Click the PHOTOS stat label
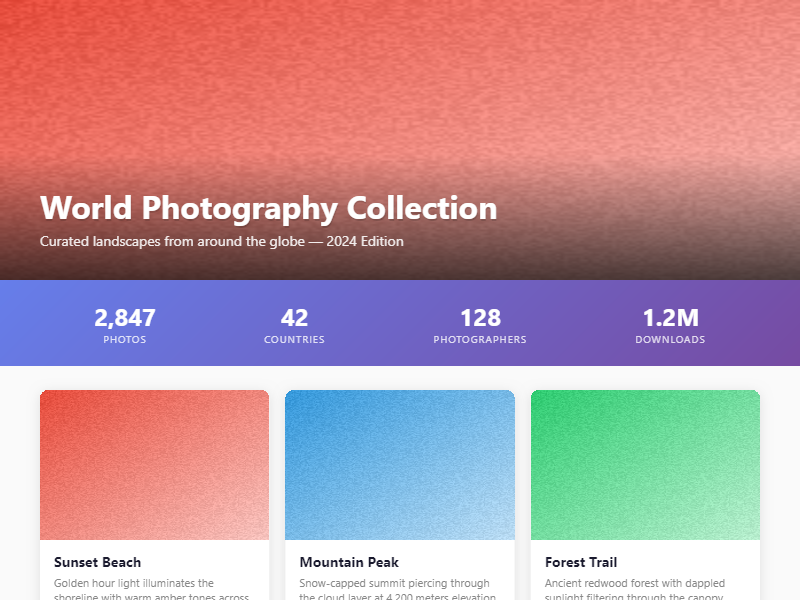 [125, 340]
